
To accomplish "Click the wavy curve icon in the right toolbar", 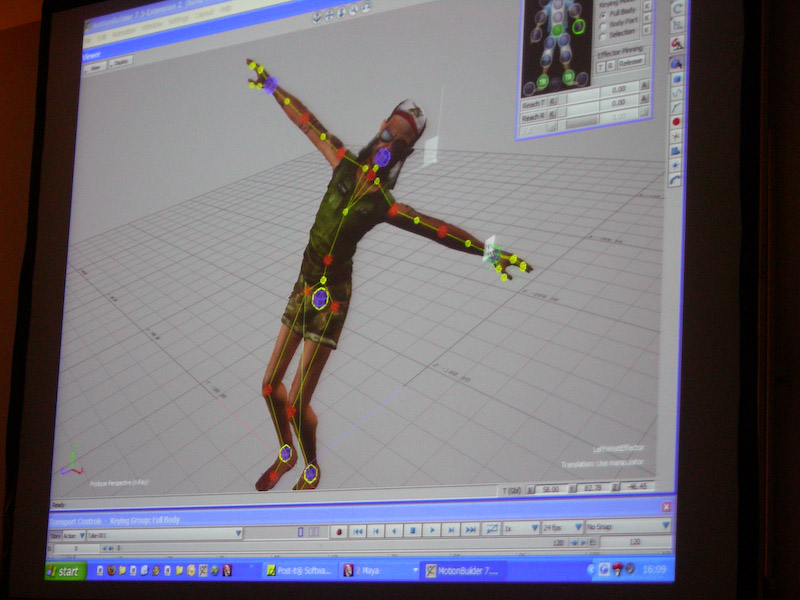I will tap(677, 93).
